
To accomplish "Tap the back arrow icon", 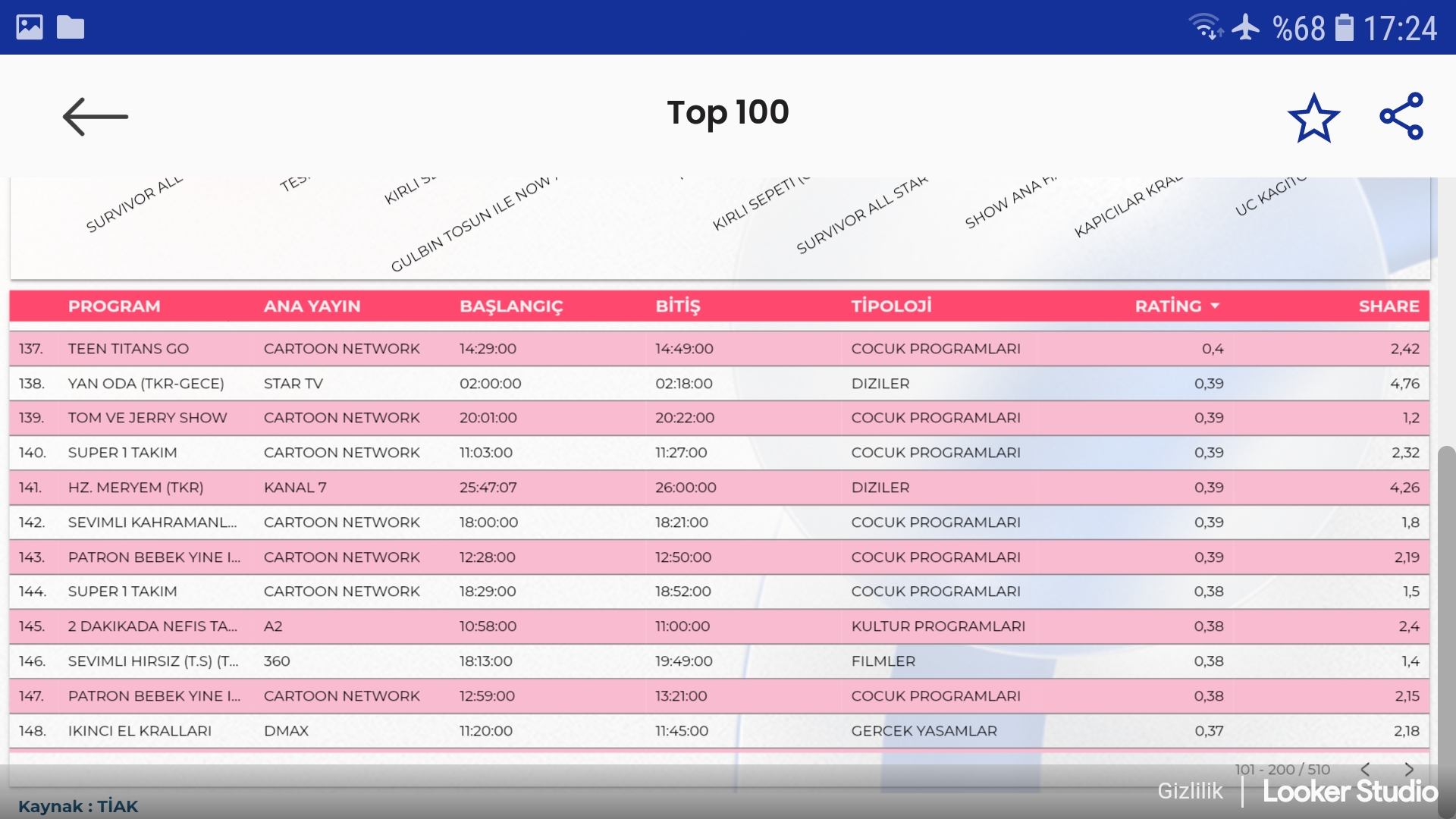I will click(95, 117).
